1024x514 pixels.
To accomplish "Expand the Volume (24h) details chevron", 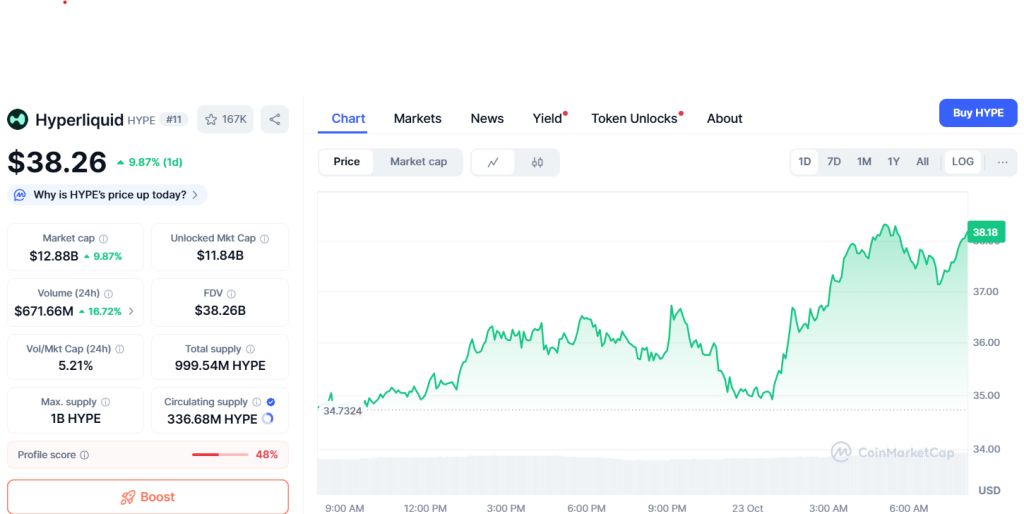I will (x=131, y=312).
